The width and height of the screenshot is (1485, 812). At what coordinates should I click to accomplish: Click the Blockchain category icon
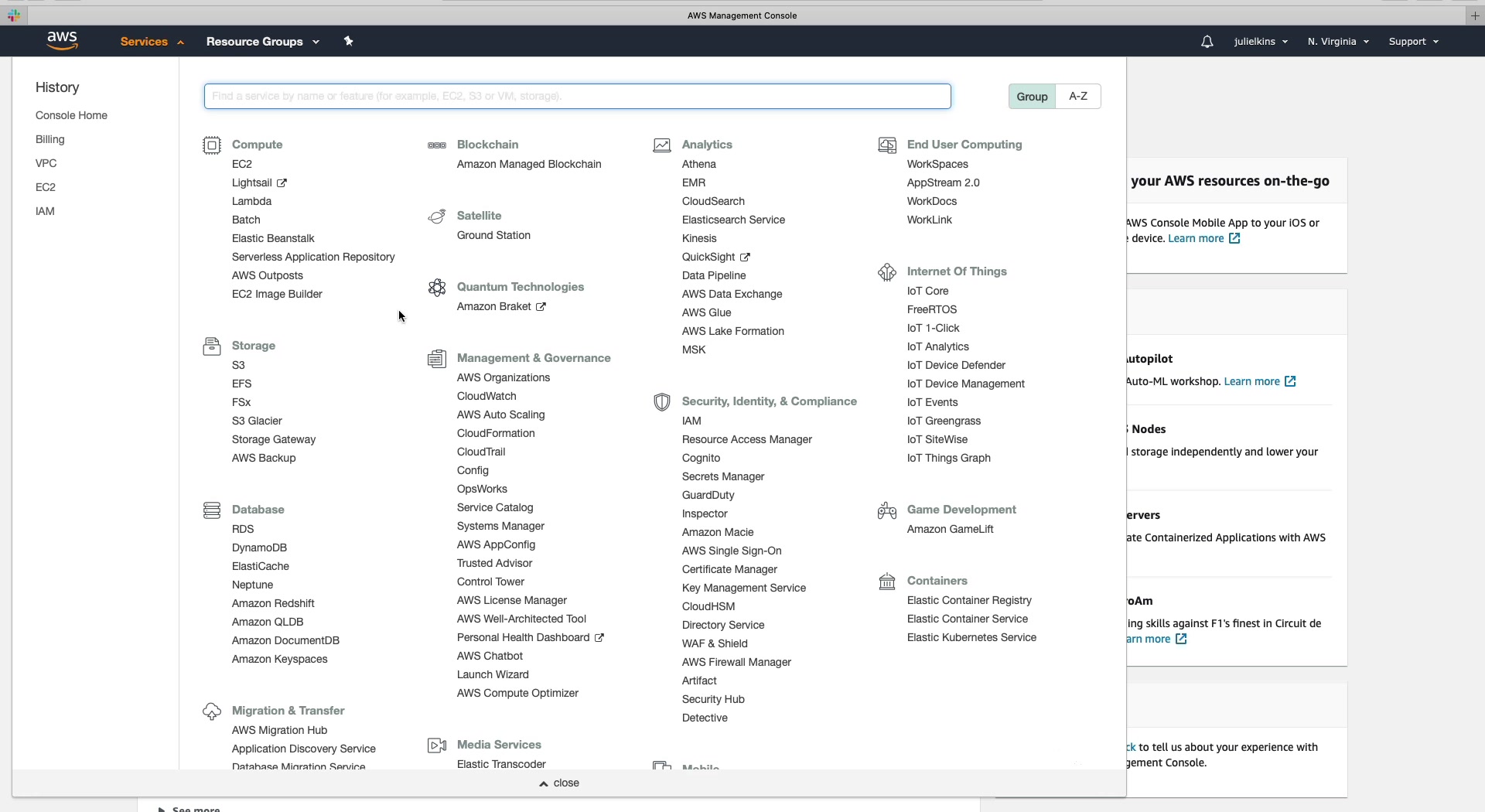(x=437, y=145)
